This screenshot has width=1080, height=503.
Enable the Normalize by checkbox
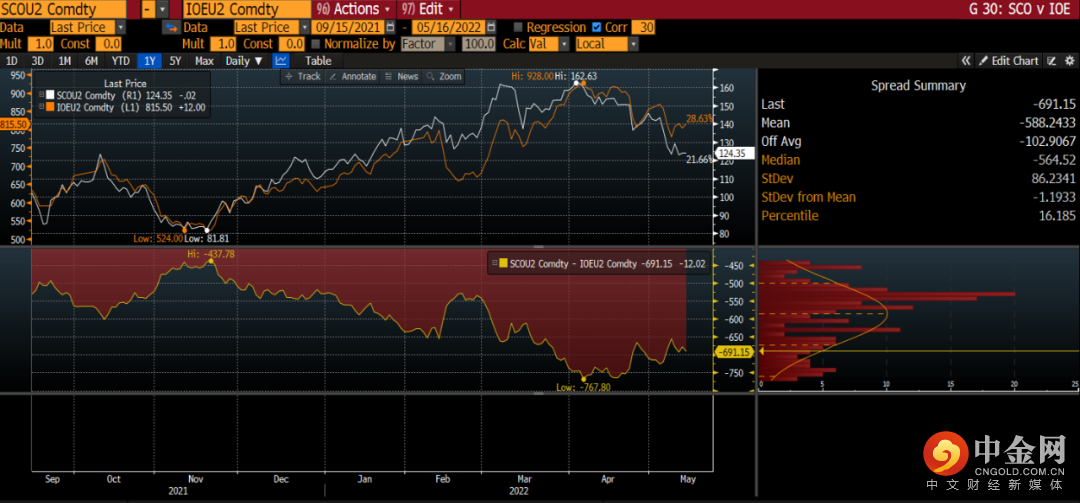[315, 44]
